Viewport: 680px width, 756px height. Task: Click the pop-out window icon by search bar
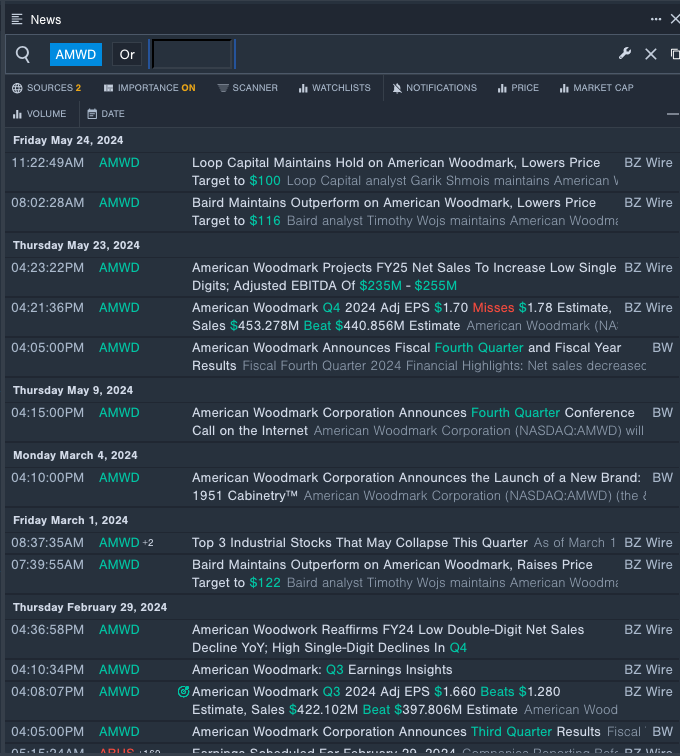coord(675,54)
